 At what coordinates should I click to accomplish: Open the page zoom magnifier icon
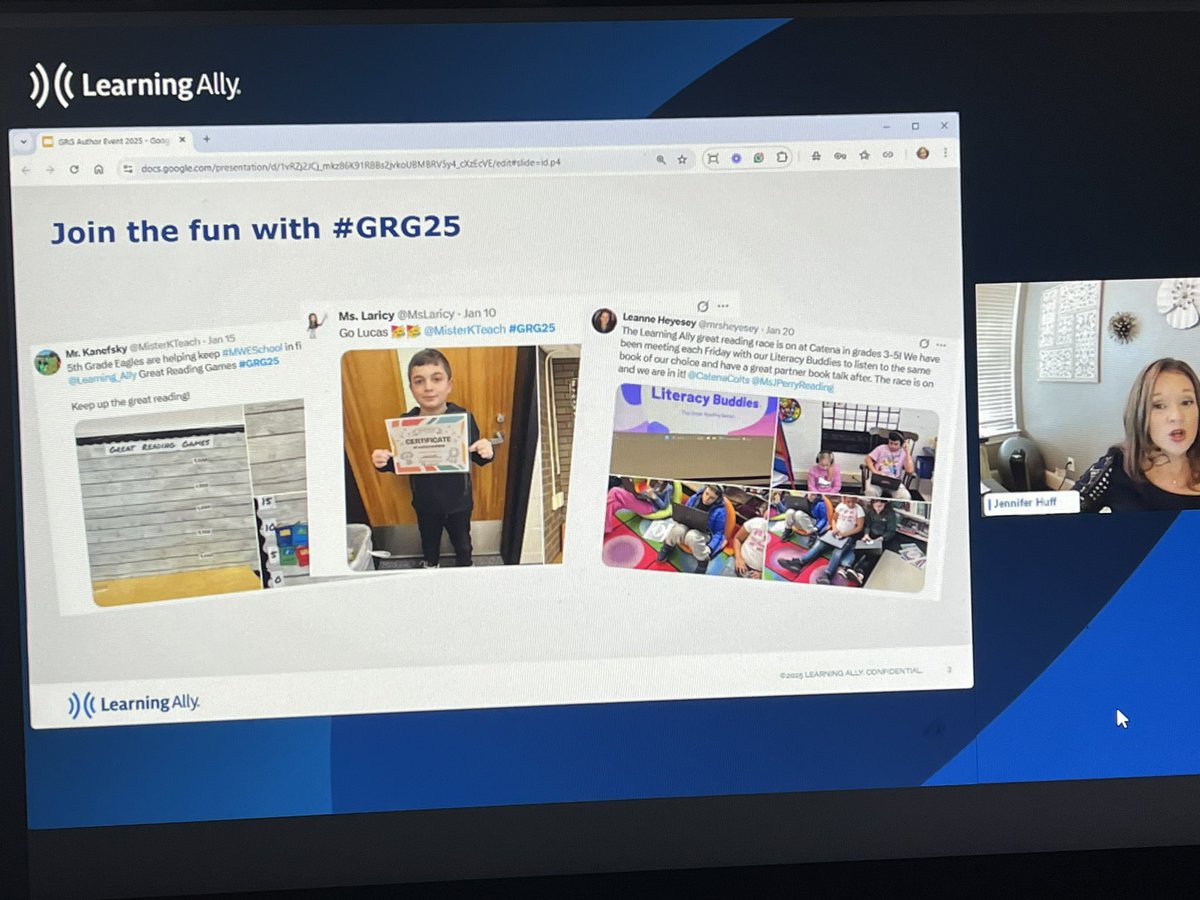point(660,159)
